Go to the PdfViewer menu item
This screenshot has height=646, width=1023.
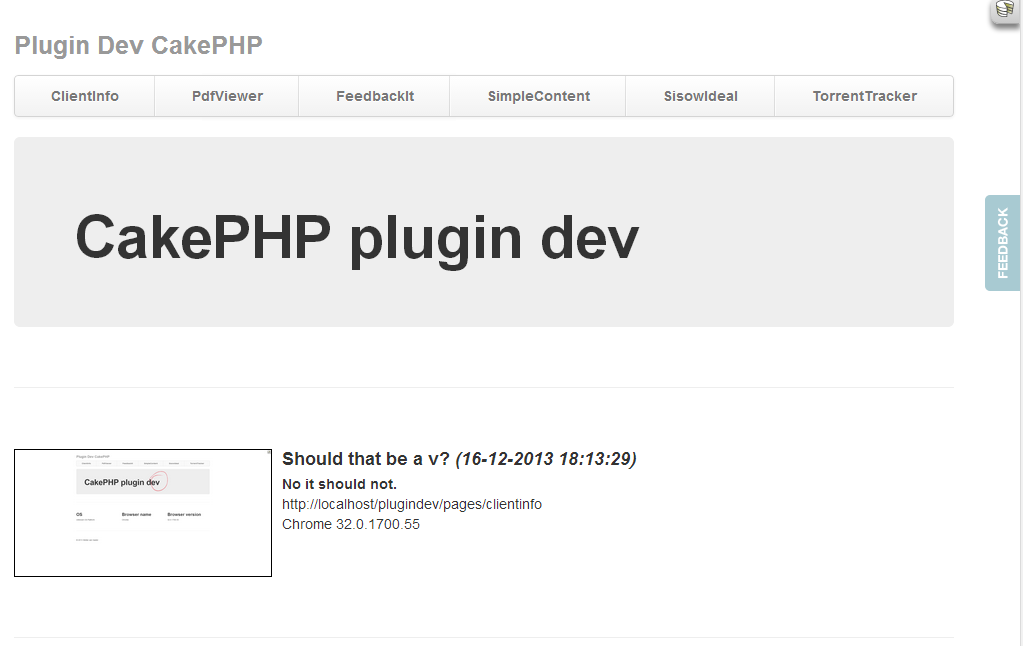click(x=227, y=96)
